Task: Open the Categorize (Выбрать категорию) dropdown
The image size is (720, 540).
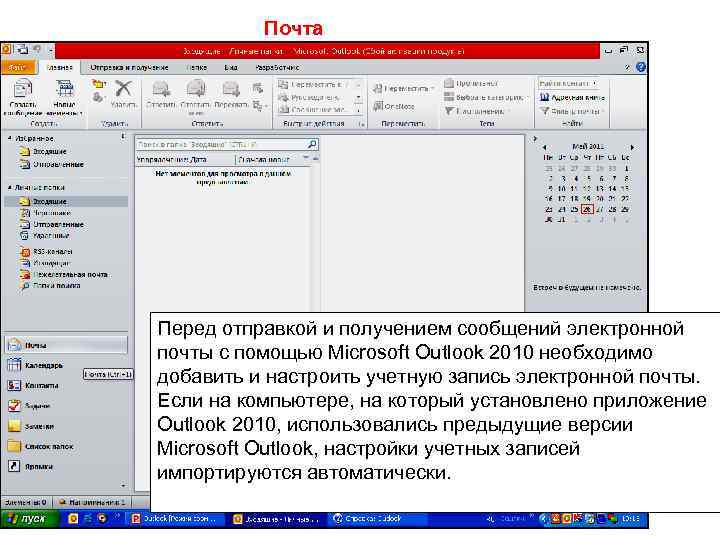Action: pos(487,97)
